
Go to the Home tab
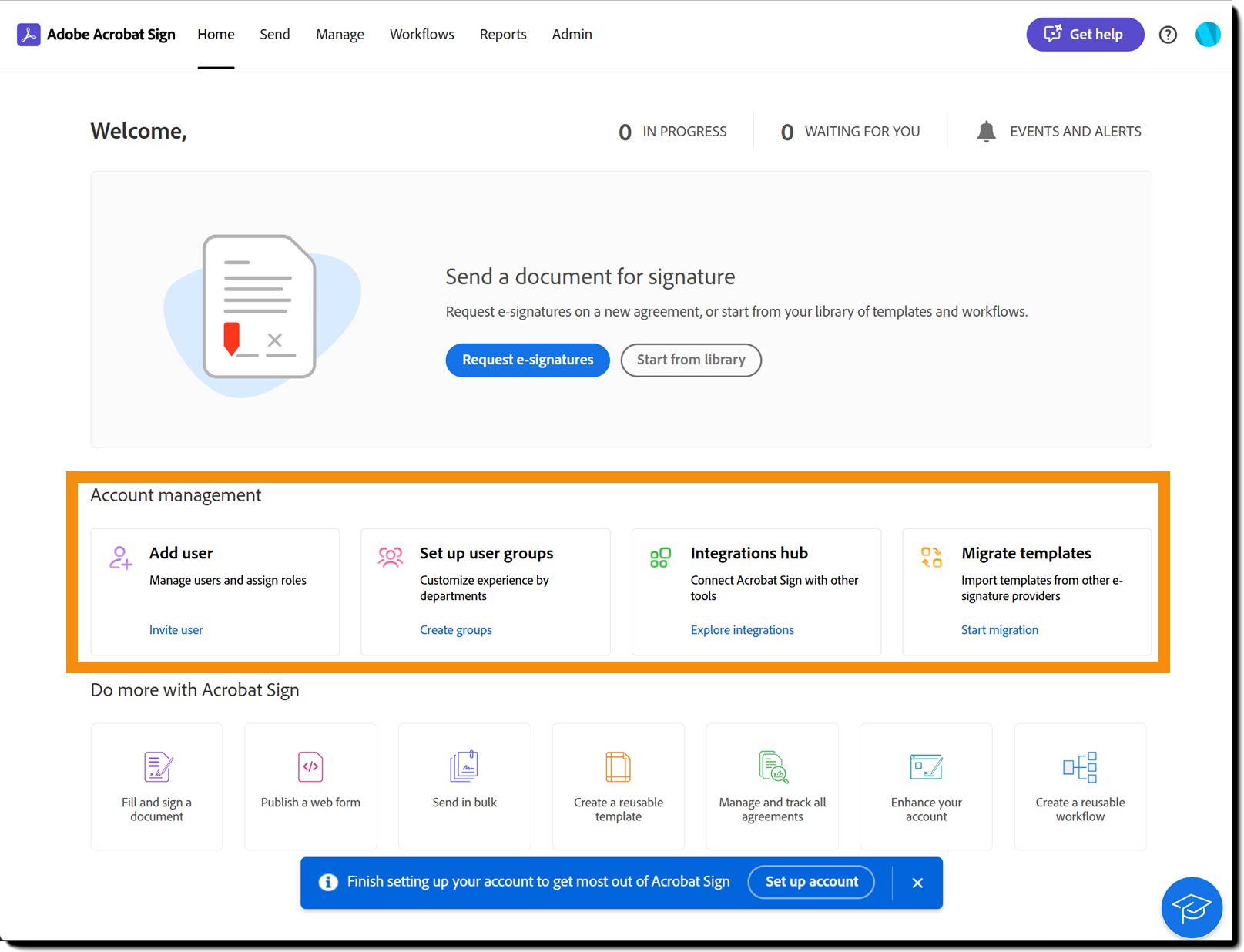pyautogui.click(x=216, y=35)
